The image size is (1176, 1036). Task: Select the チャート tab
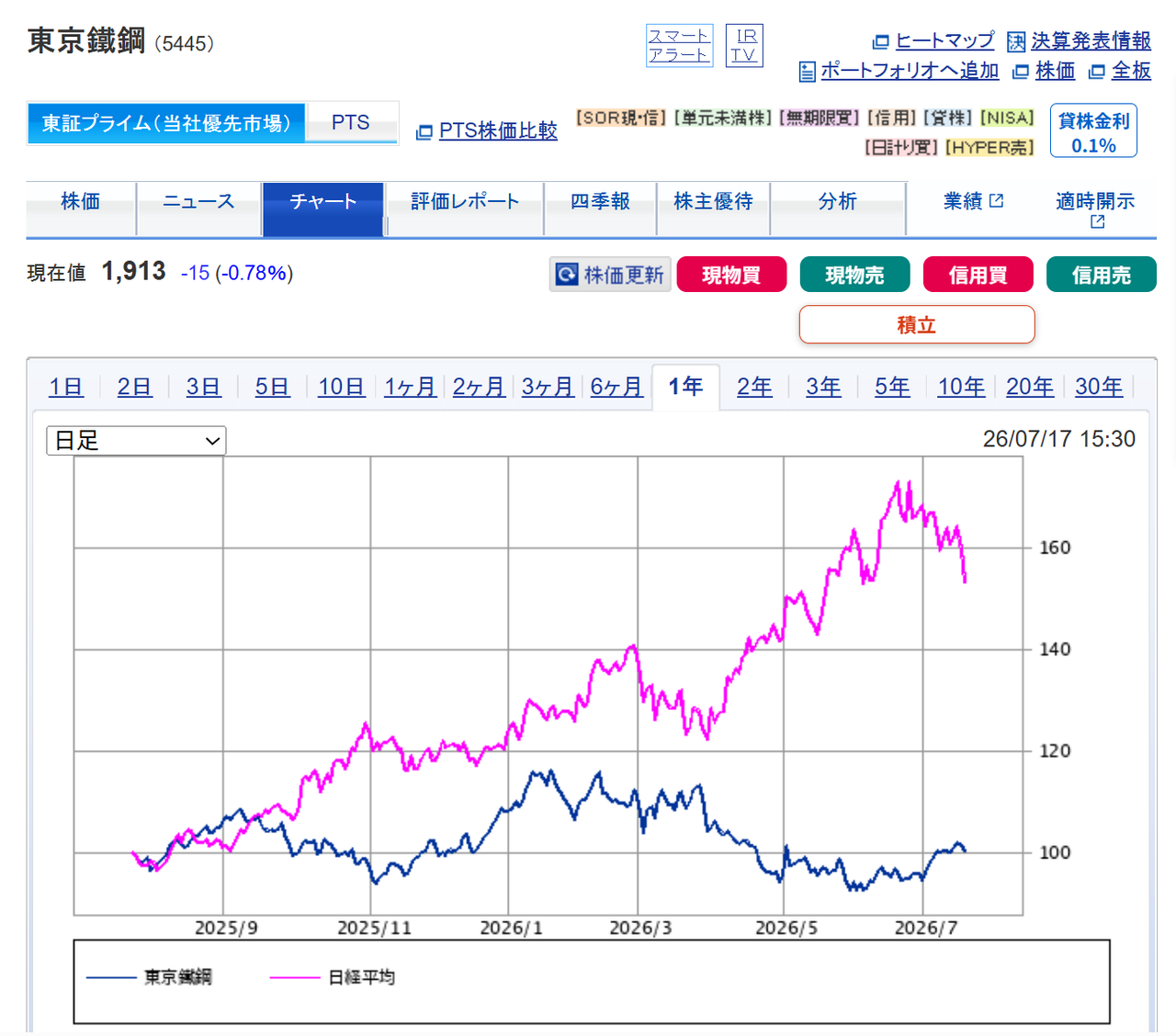[x=322, y=208]
